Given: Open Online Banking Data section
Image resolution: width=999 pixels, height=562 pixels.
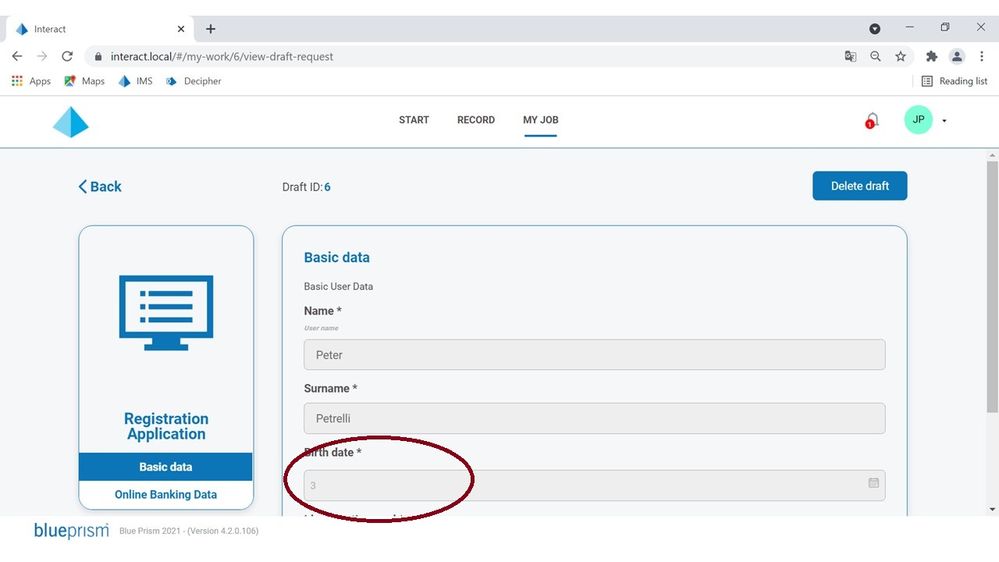Looking at the screenshot, I should [x=166, y=494].
